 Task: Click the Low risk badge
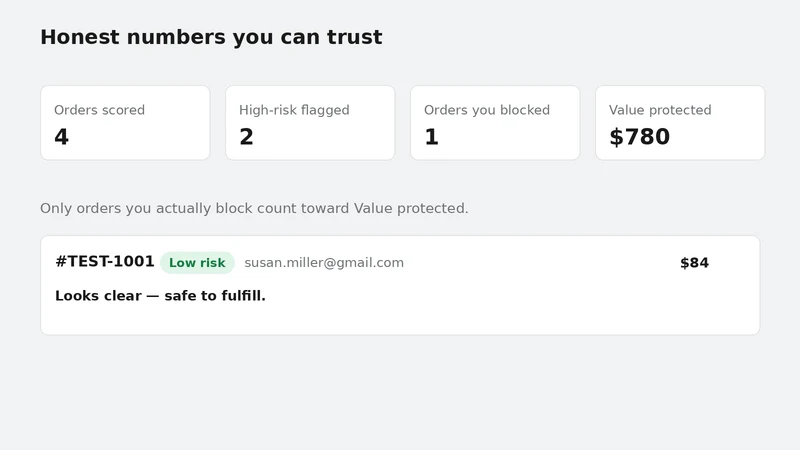[197, 263]
